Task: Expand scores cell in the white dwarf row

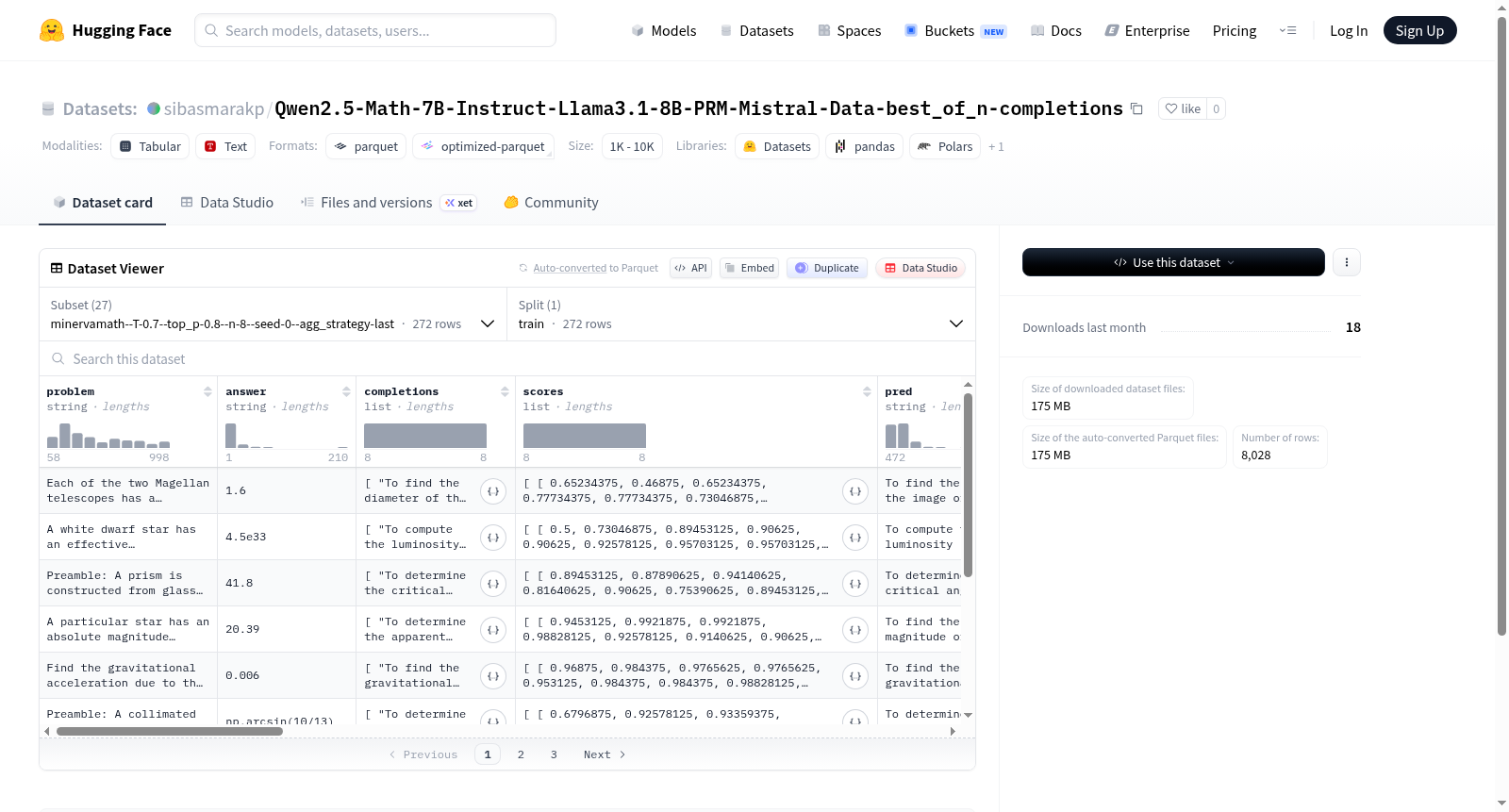Action: pyautogui.click(x=855, y=538)
